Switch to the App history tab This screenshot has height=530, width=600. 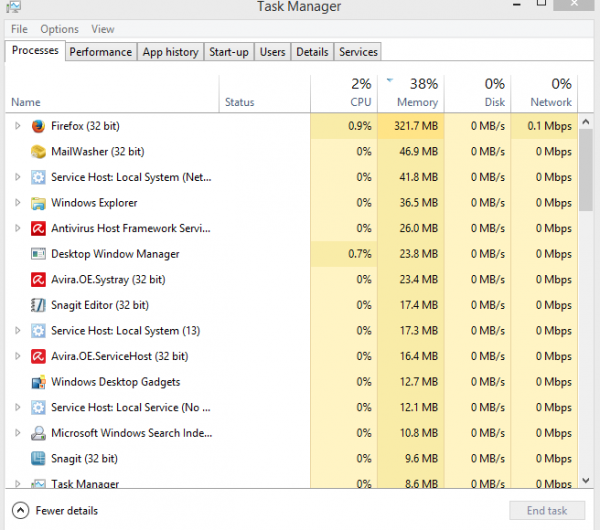coord(170,52)
